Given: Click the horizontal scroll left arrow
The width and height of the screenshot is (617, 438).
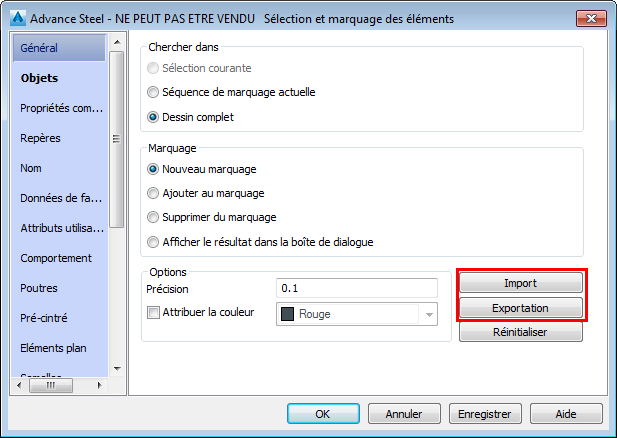Looking at the screenshot, I should (x=19, y=385).
